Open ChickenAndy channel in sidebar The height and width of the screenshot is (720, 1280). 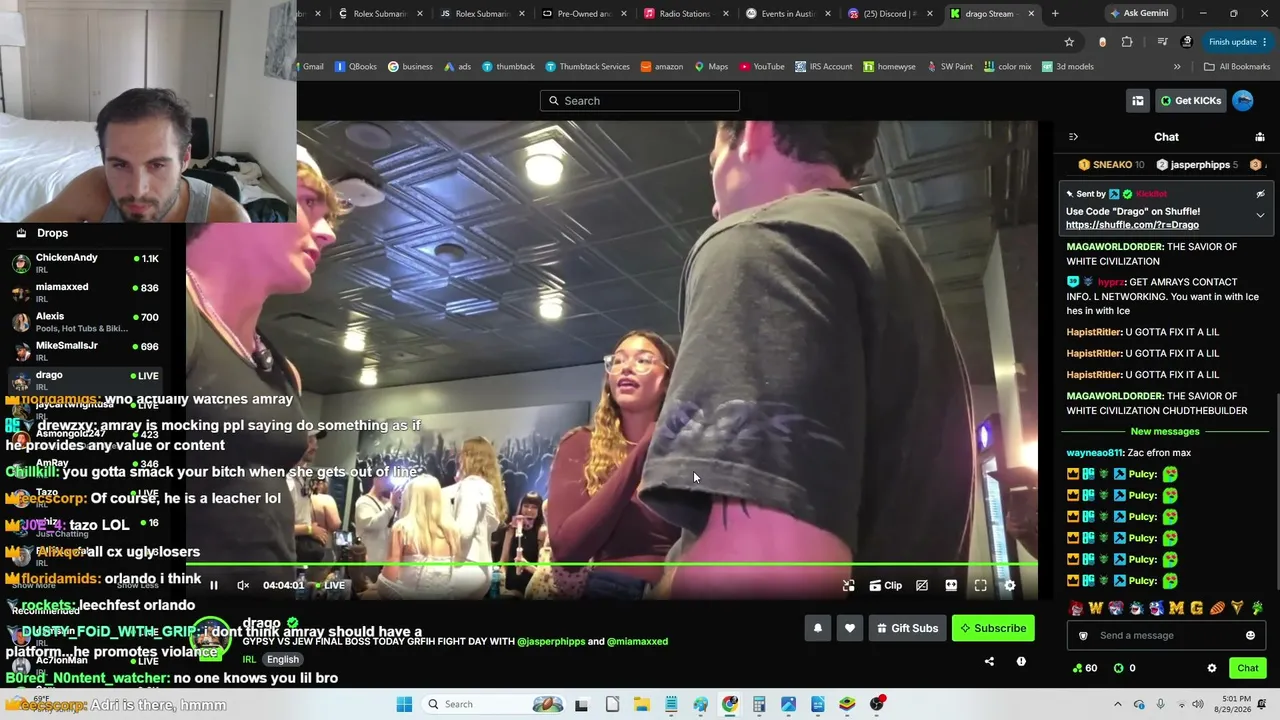[85, 263]
